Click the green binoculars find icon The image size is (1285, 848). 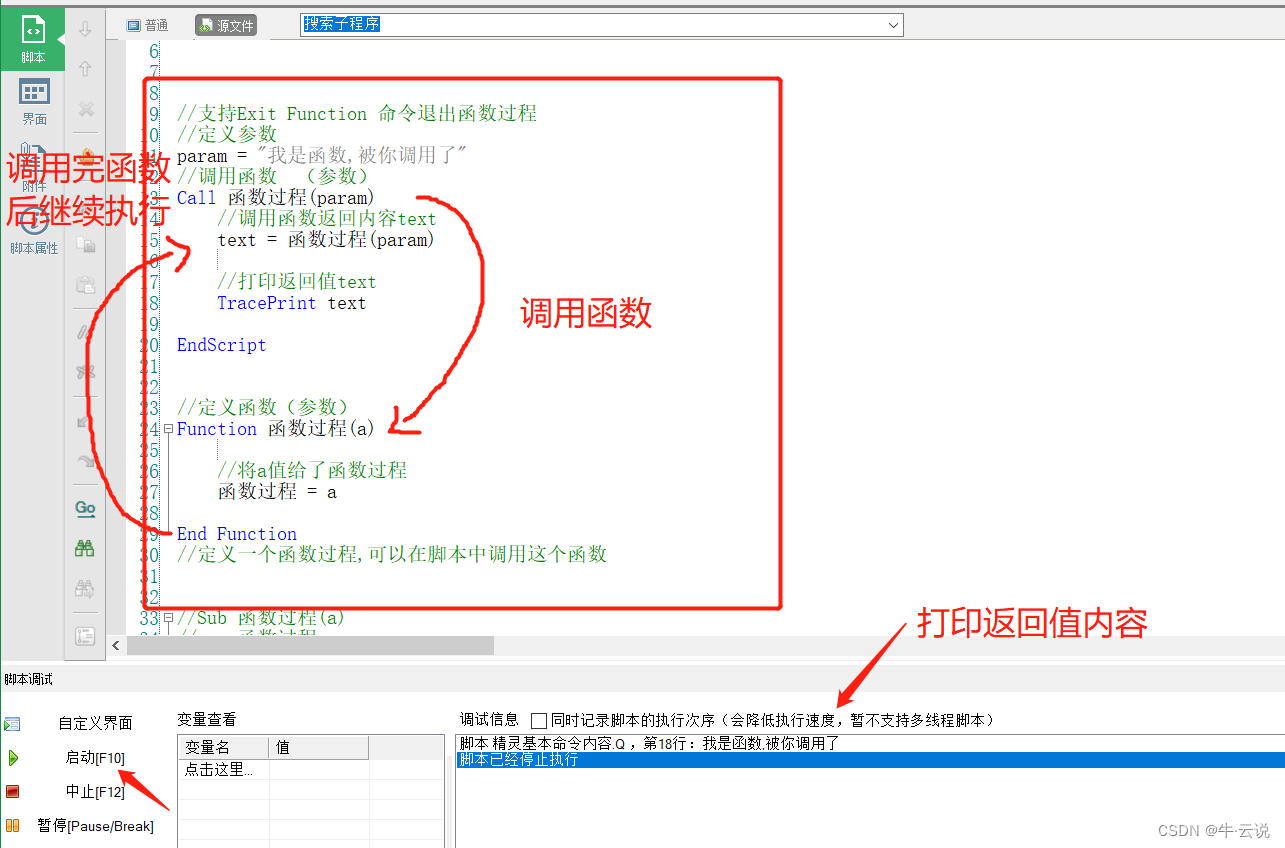point(85,548)
